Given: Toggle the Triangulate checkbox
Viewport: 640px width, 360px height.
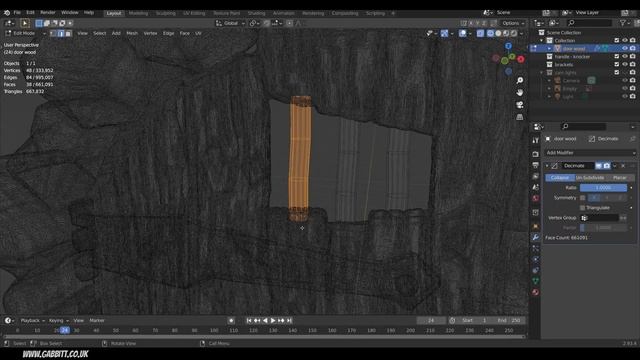Looking at the screenshot, I should (582, 208).
